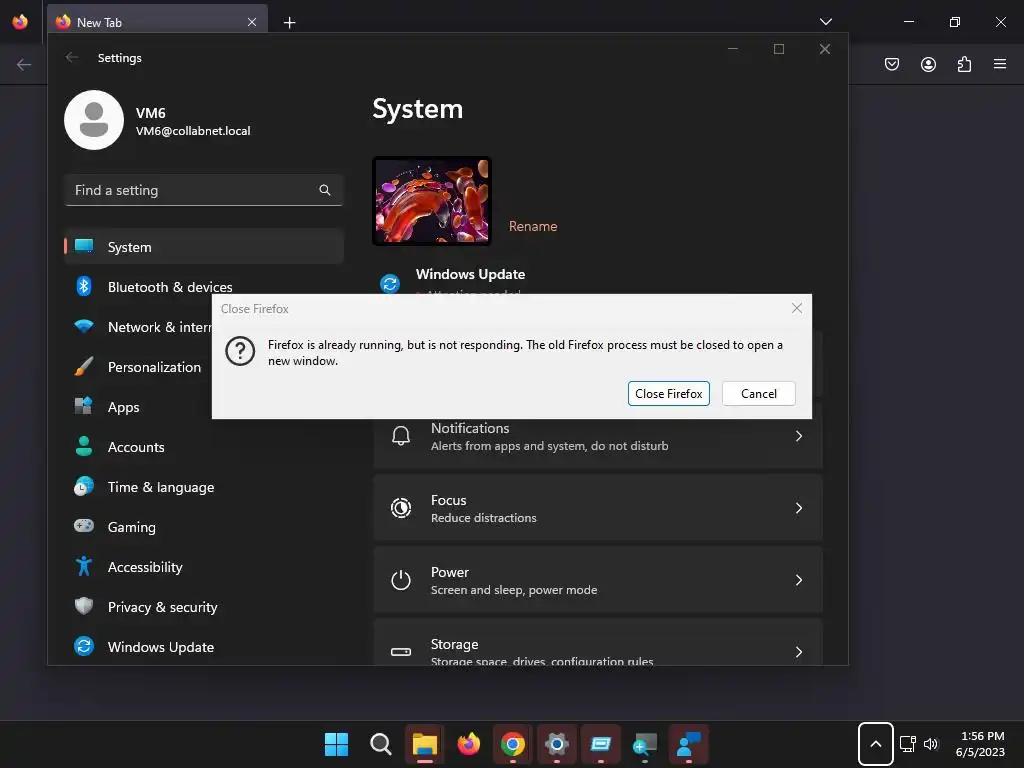Open Windows Update in sidebar

click(x=204, y=647)
